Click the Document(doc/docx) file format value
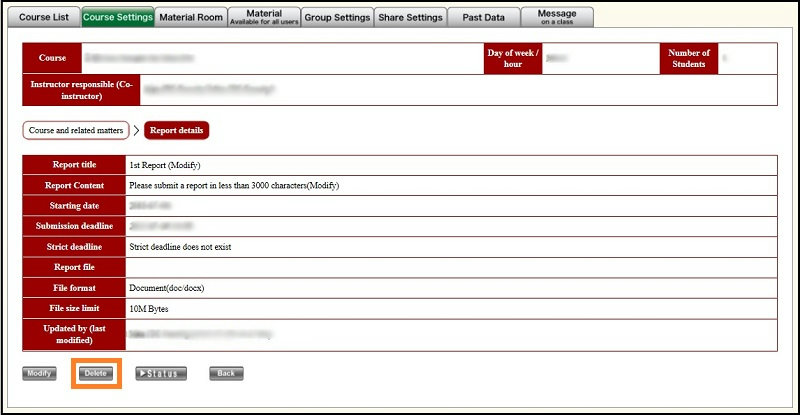 [167, 288]
